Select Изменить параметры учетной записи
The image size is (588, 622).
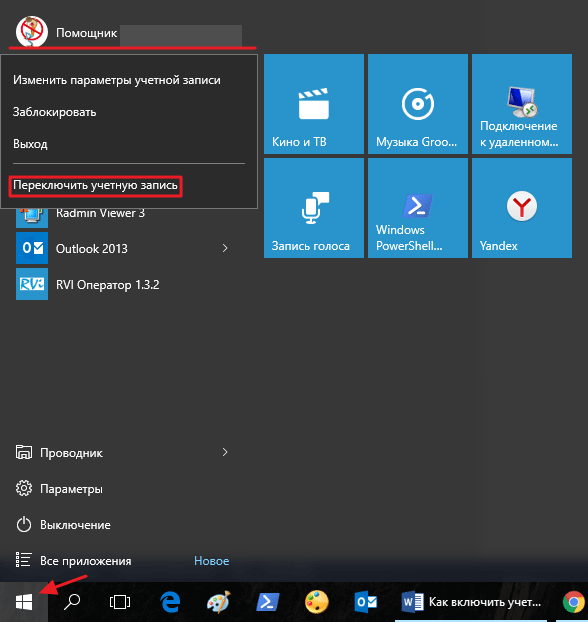pos(117,80)
